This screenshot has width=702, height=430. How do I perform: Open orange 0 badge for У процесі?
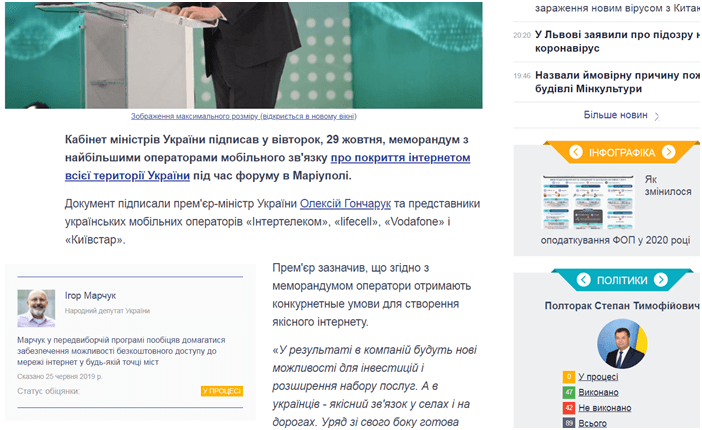pyautogui.click(x=569, y=377)
